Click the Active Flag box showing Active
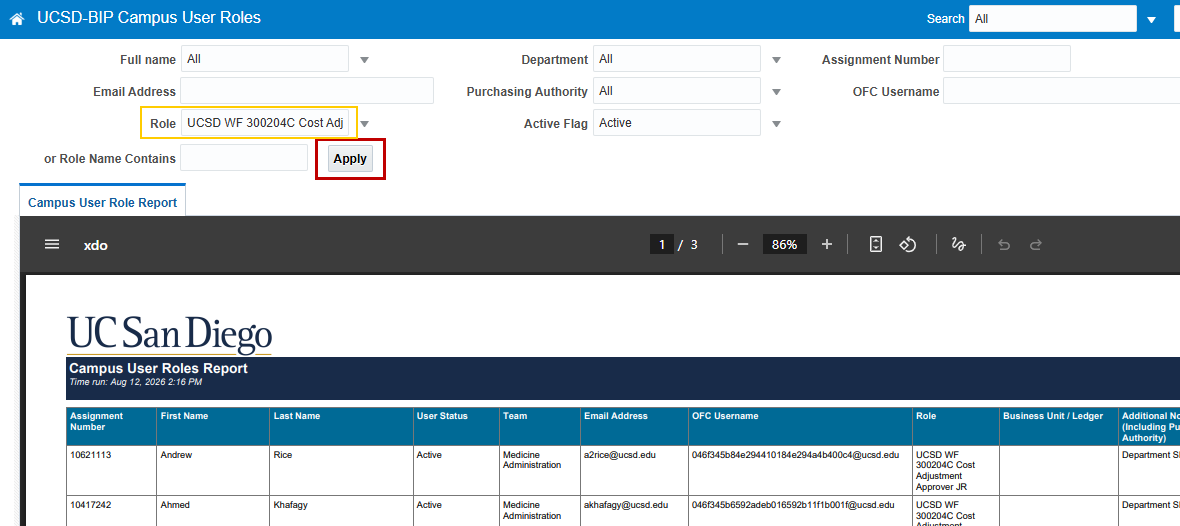This screenshot has width=1180, height=526. 677,123
